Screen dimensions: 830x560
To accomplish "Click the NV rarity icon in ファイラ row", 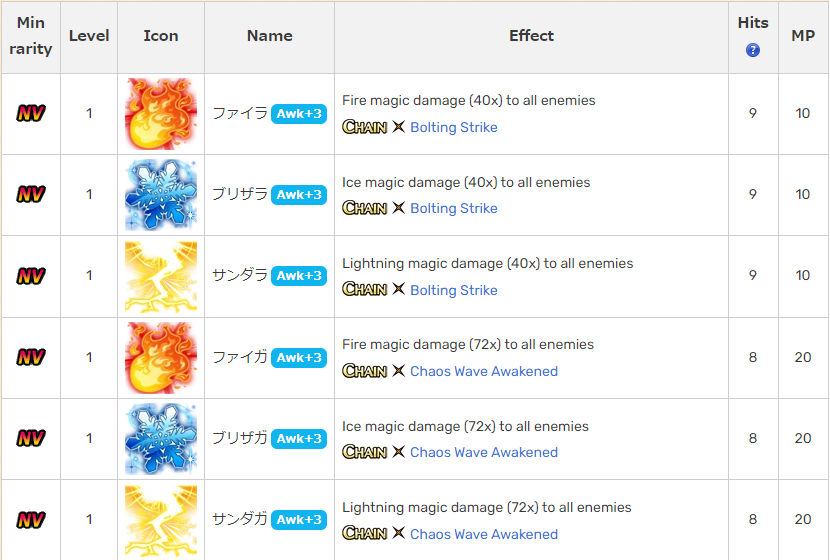I will 31,113.
